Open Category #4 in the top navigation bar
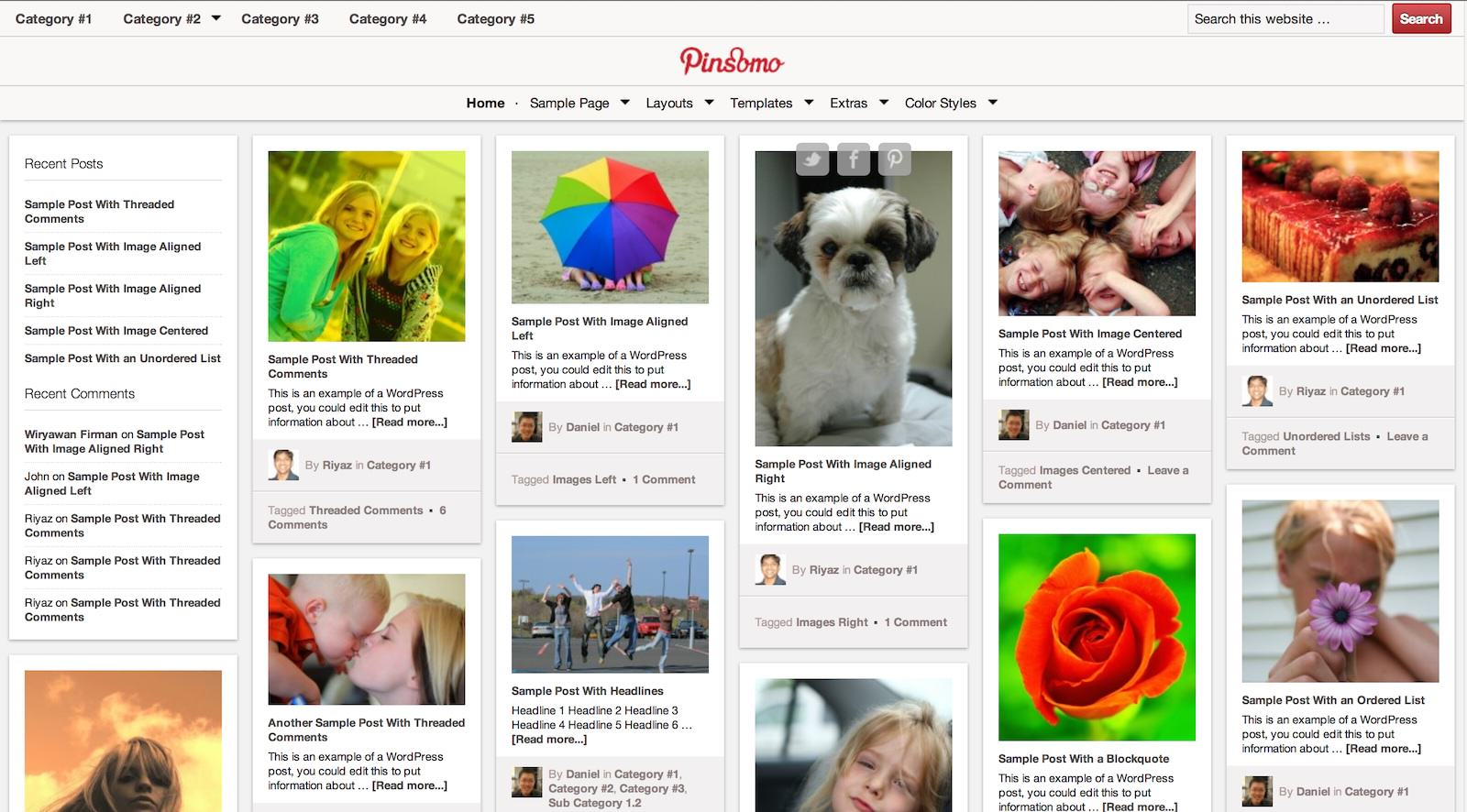1467x812 pixels. click(388, 18)
